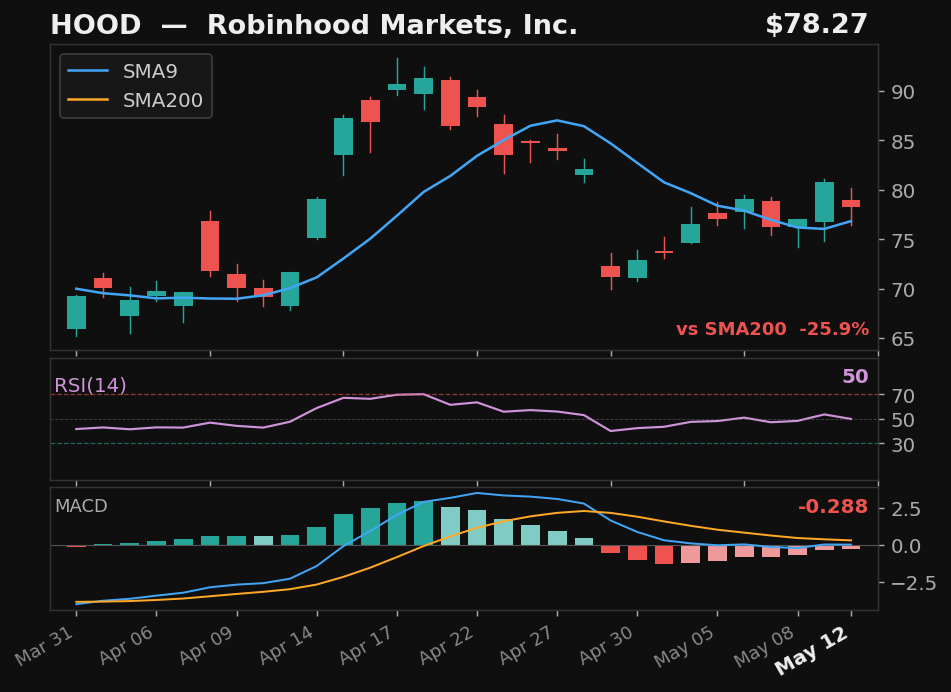Click the 75 price axis label
The image size is (951, 692).
pyautogui.click(x=902, y=241)
